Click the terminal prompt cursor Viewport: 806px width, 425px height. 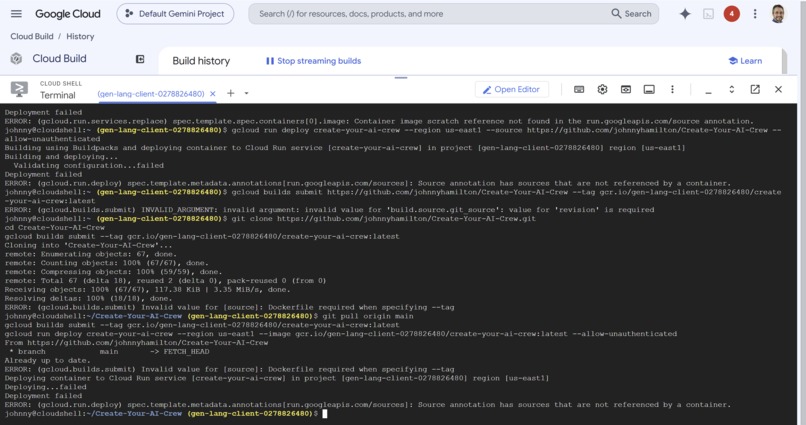[x=324, y=414]
